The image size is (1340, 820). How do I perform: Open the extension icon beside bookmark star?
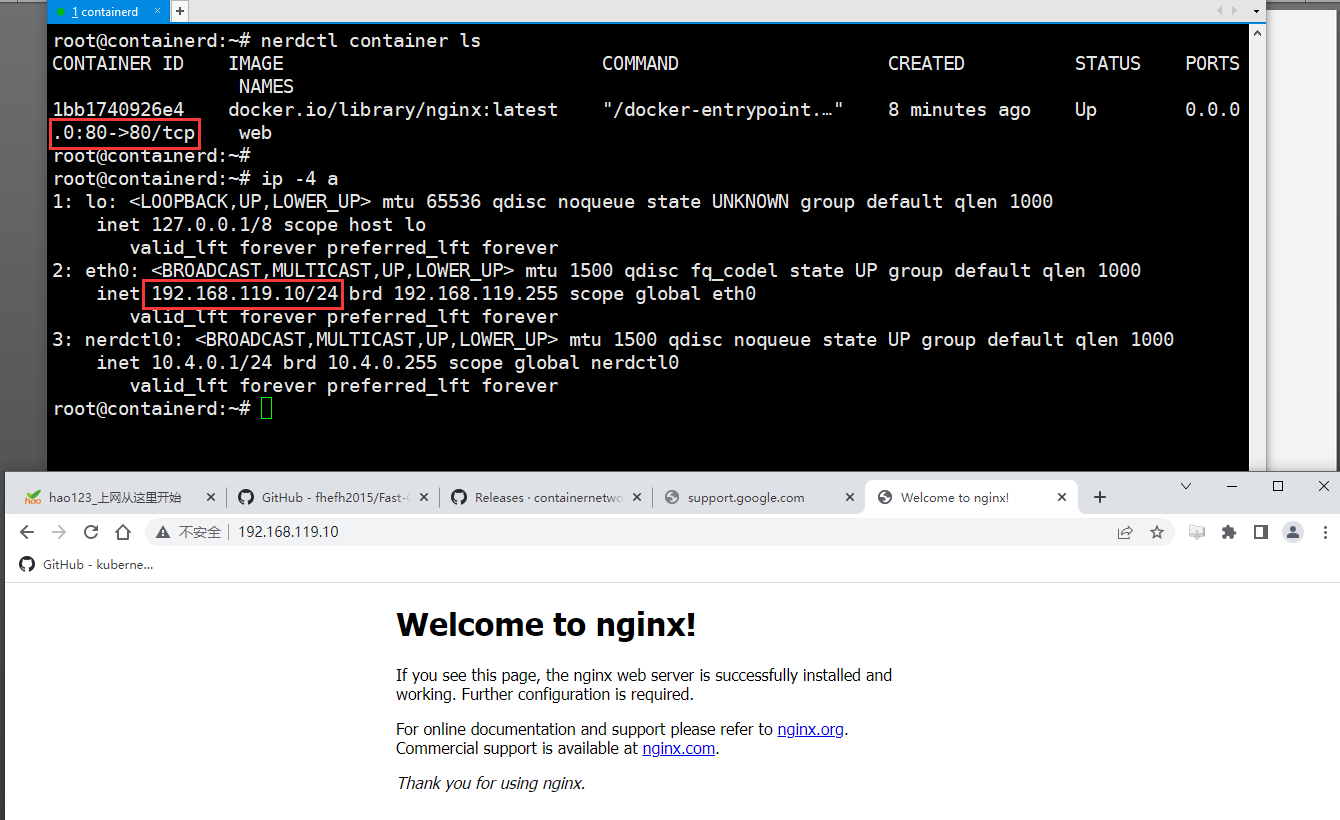pos(1197,532)
